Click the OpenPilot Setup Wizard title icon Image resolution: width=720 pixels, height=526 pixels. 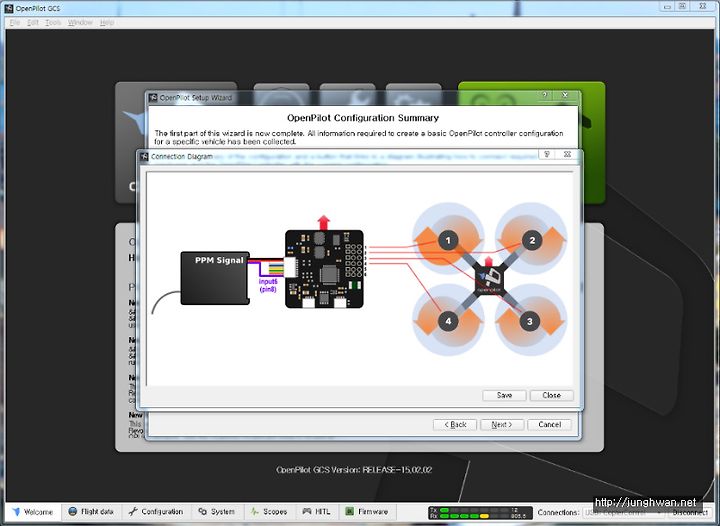[x=153, y=97]
